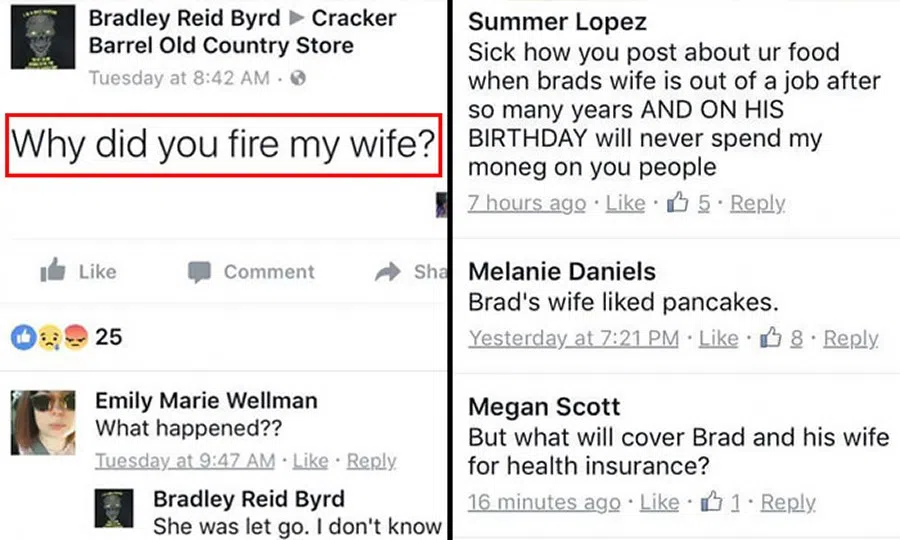Open Megan Scott's profile name
The image size is (900, 540).
click(x=544, y=407)
